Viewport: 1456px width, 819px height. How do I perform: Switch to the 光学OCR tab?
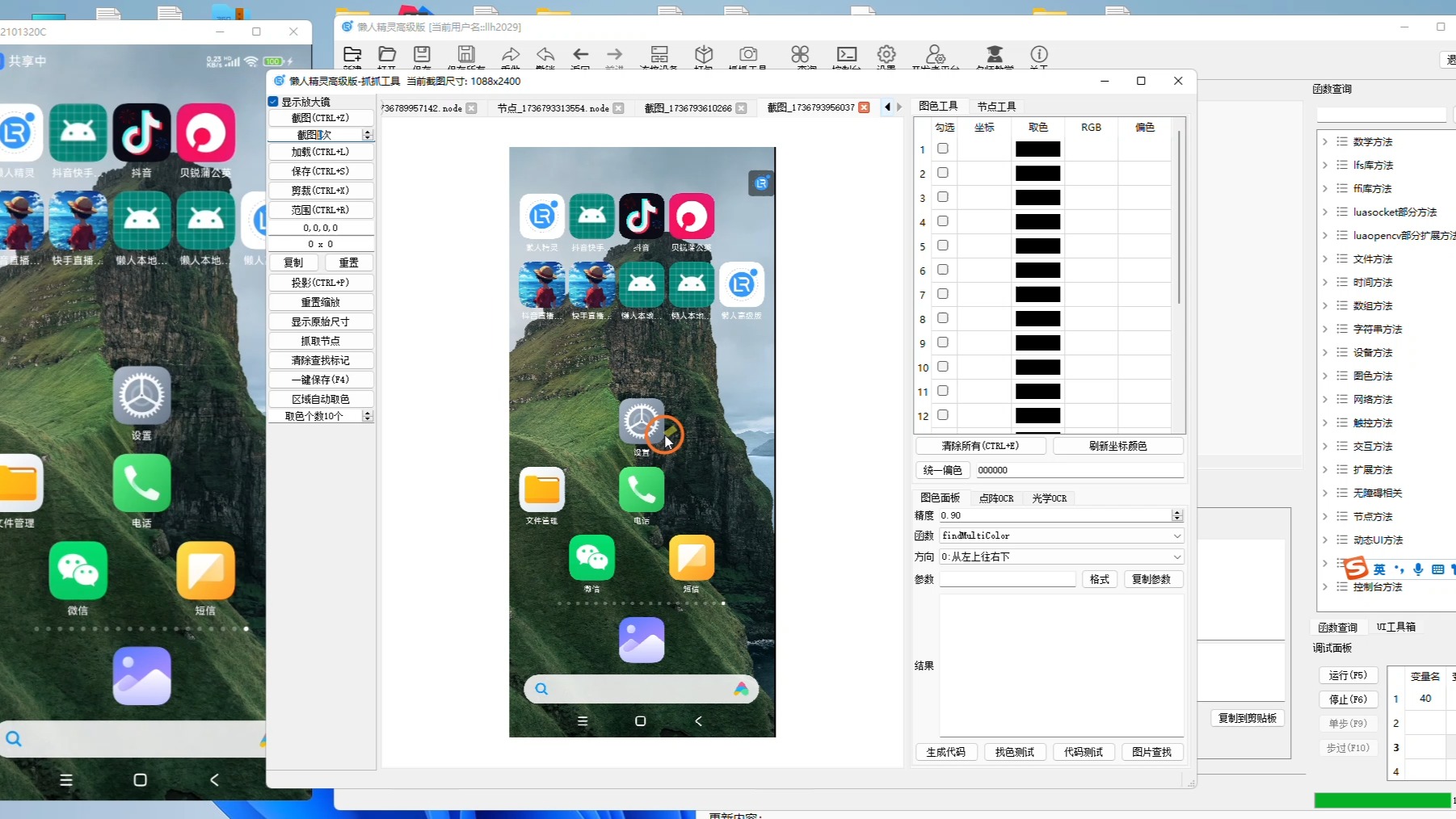[1049, 498]
